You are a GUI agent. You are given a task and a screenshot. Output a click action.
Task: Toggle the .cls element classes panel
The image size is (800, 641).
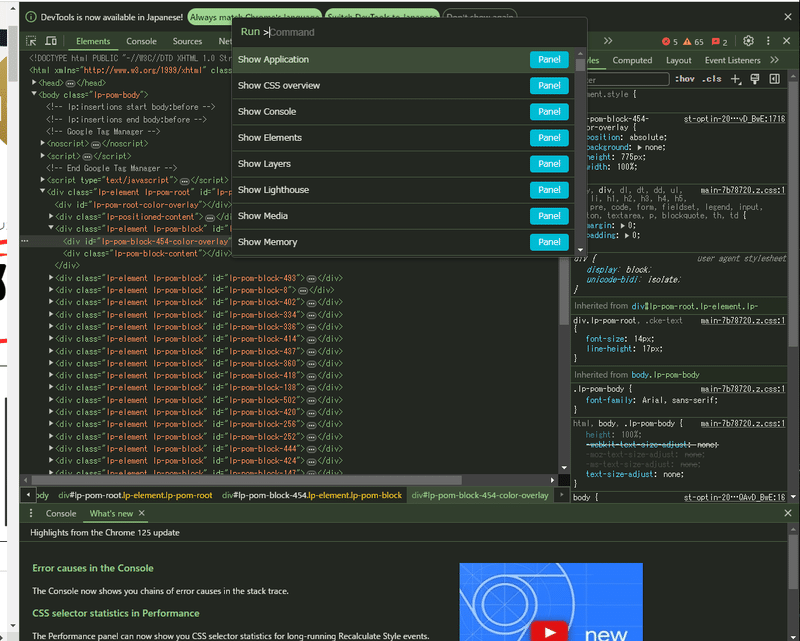coord(712,79)
